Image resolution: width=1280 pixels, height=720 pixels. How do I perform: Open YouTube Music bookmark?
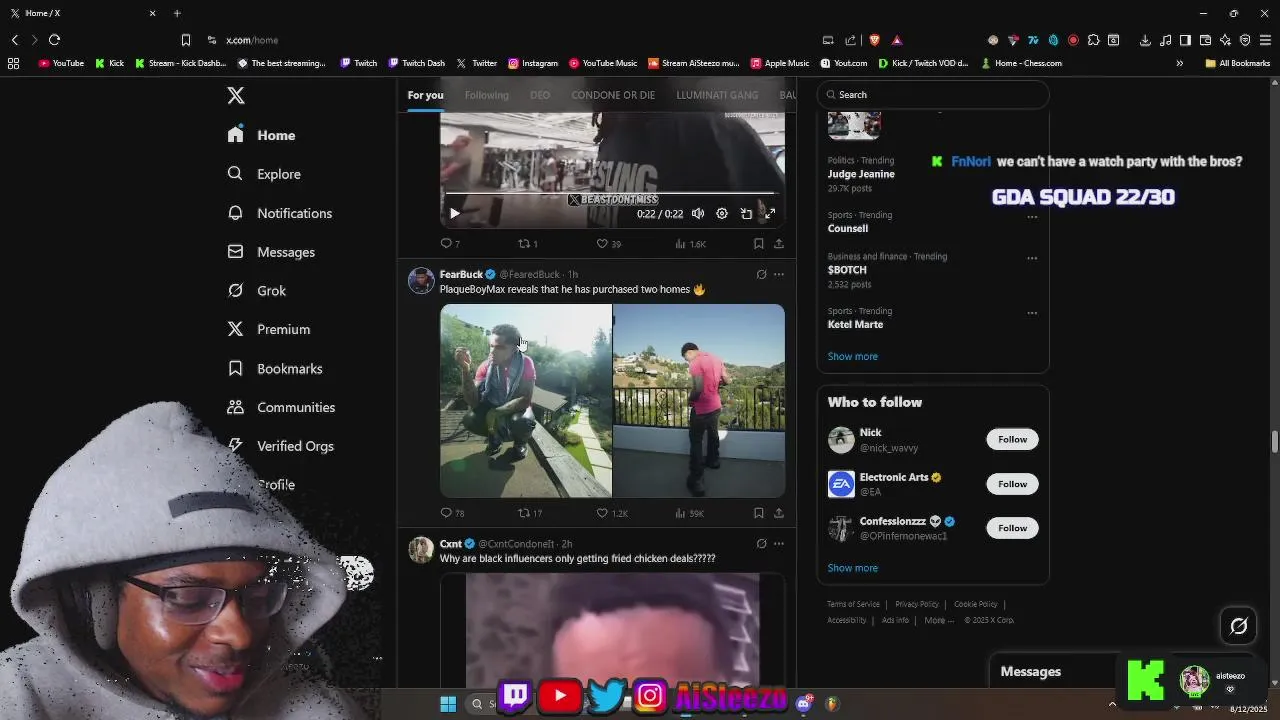603,63
